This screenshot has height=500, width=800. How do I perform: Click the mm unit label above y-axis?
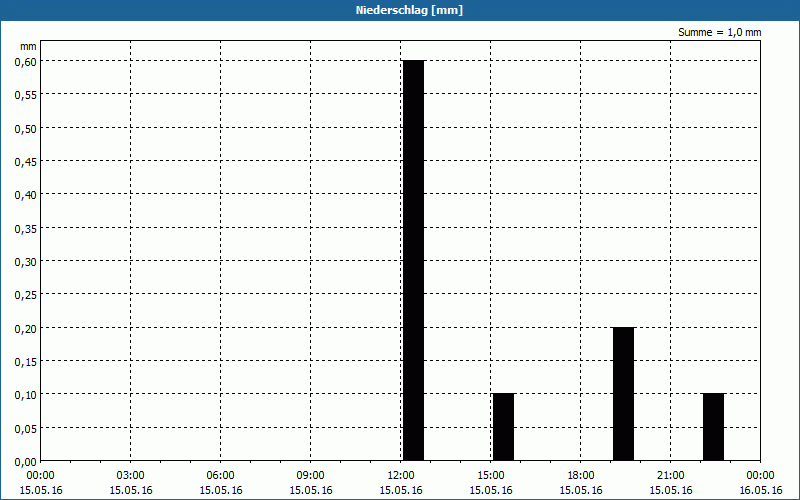[28, 46]
